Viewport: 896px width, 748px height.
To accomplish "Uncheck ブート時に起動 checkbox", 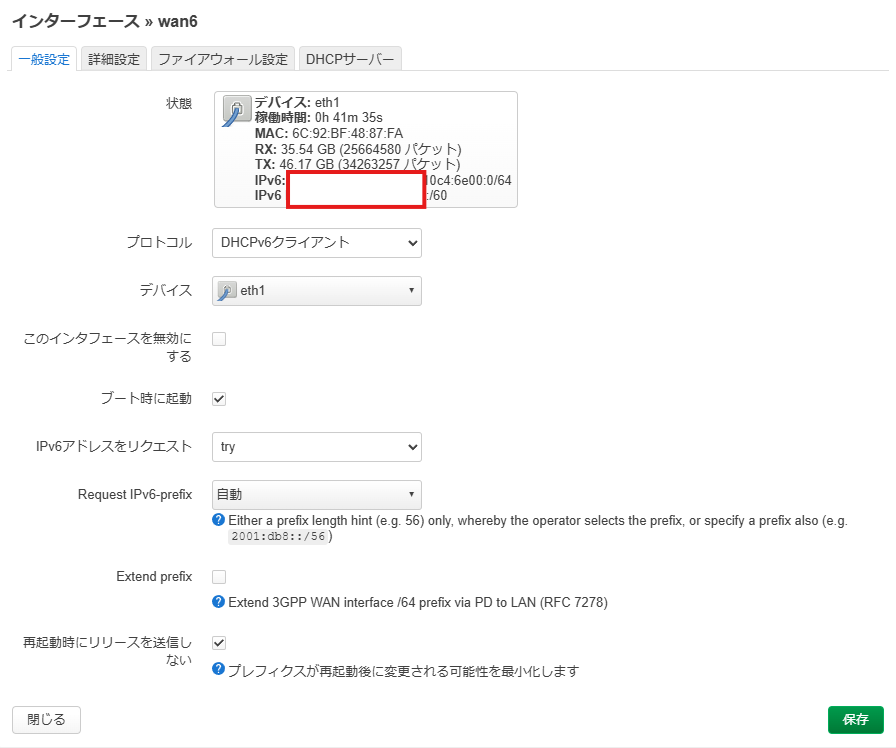I will pos(219,399).
